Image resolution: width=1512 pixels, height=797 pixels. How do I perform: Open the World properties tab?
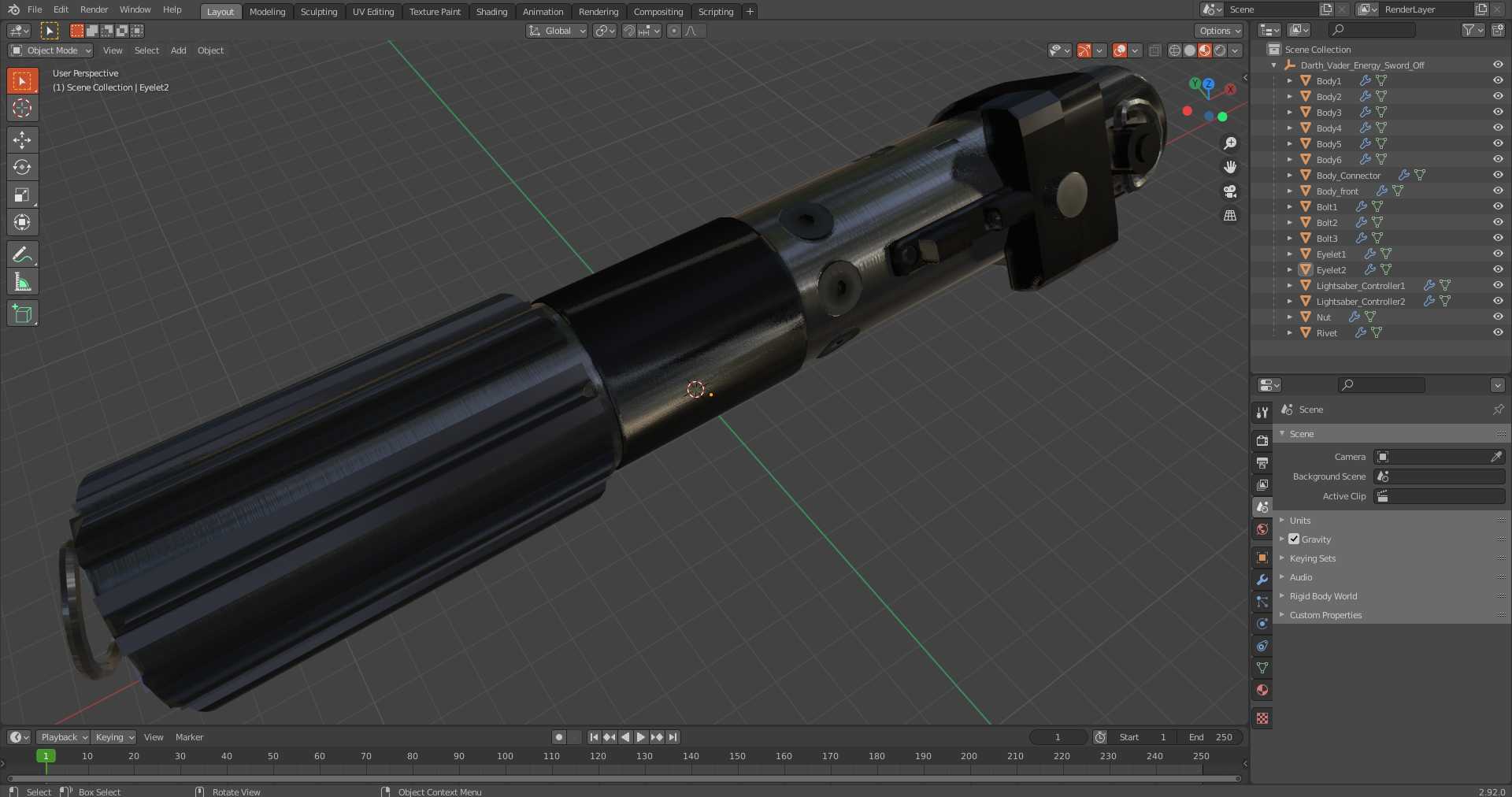(1262, 529)
